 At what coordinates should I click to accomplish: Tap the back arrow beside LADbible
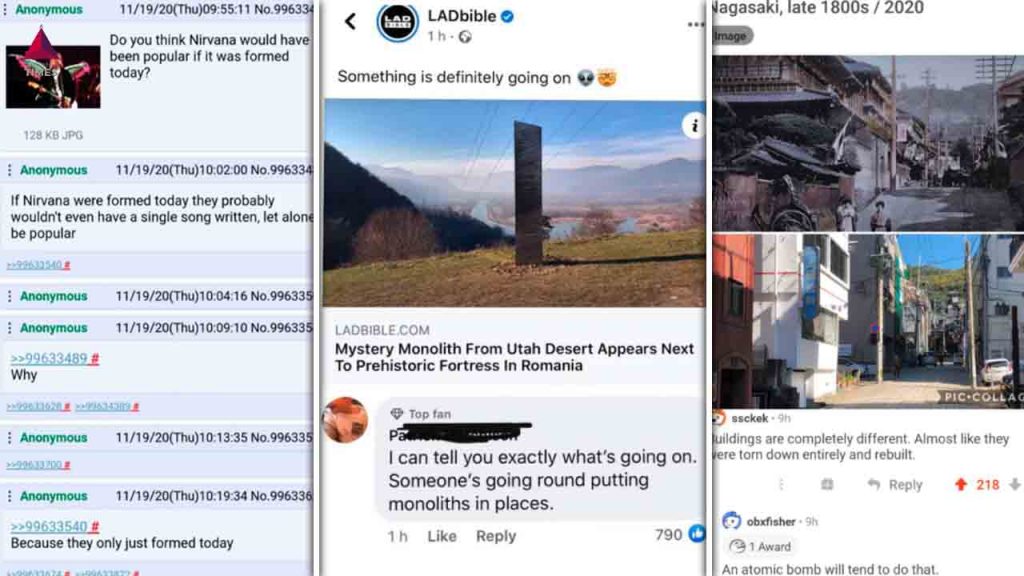point(351,22)
